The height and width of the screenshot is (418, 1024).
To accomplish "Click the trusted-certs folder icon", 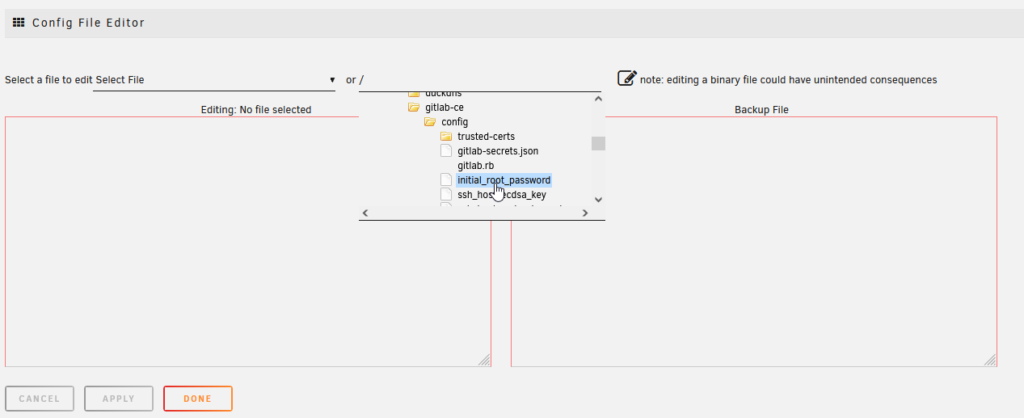I will click(447, 136).
